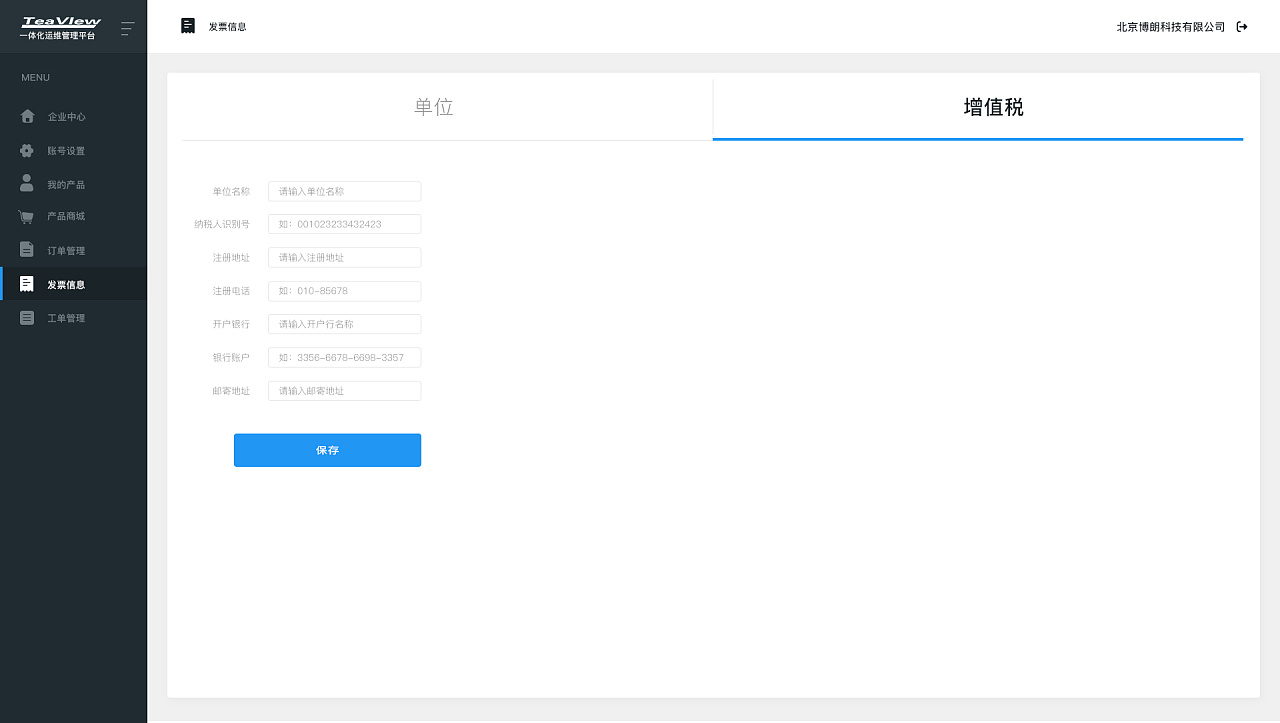Click the blue 保存 button
1280x723 pixels.
(327, 450)
